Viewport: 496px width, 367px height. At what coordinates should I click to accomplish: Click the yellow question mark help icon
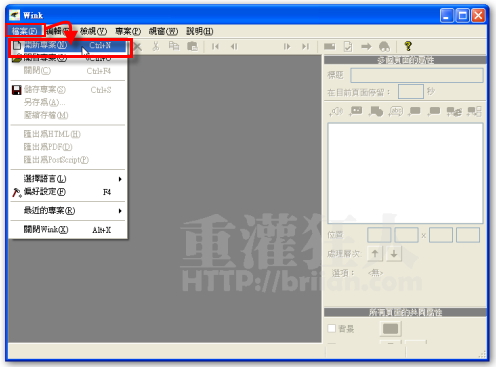tap(408, 46)
